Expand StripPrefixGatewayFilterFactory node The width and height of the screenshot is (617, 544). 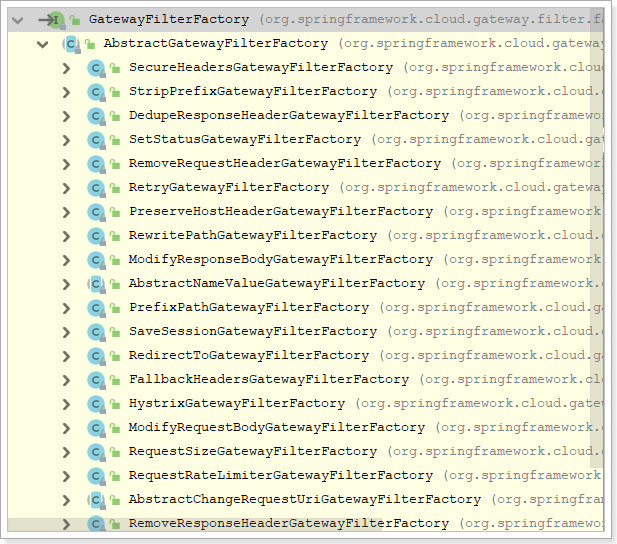click(x=66, y=93)
